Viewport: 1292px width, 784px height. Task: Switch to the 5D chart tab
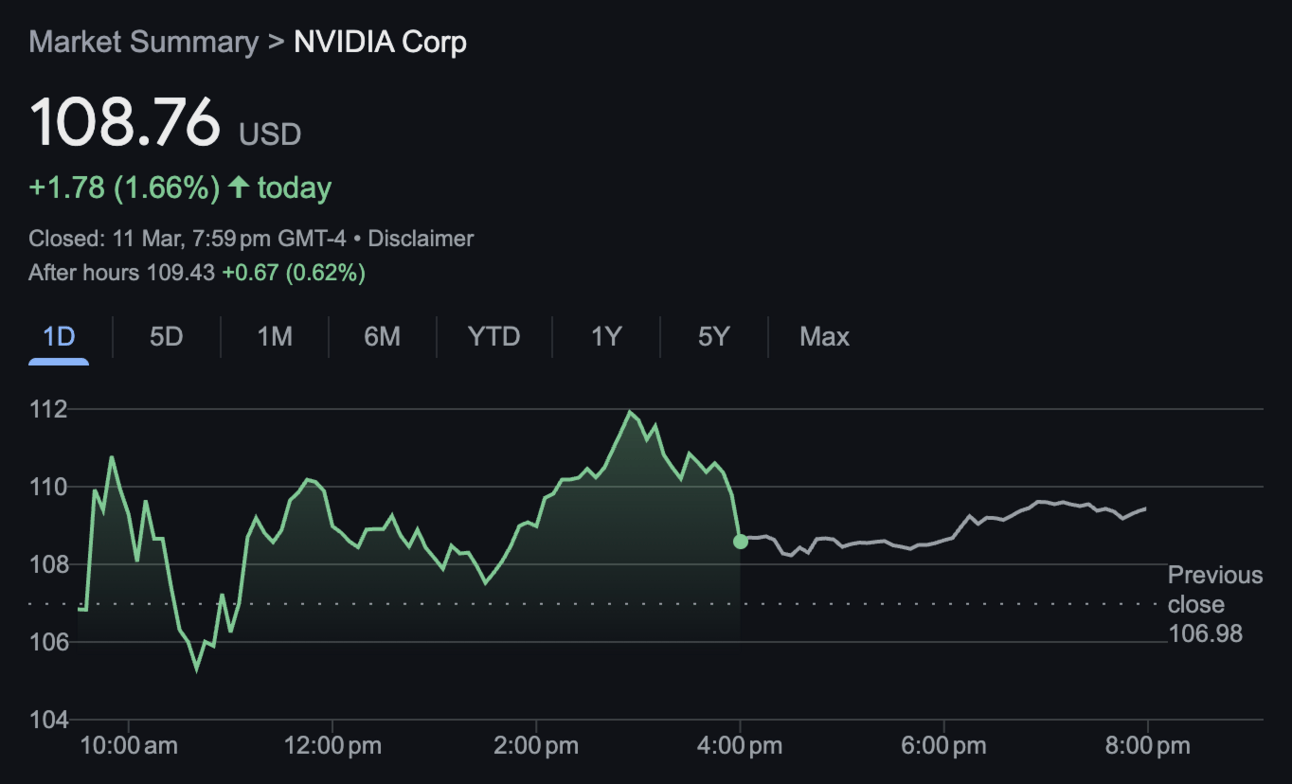[x=166, y=337]
